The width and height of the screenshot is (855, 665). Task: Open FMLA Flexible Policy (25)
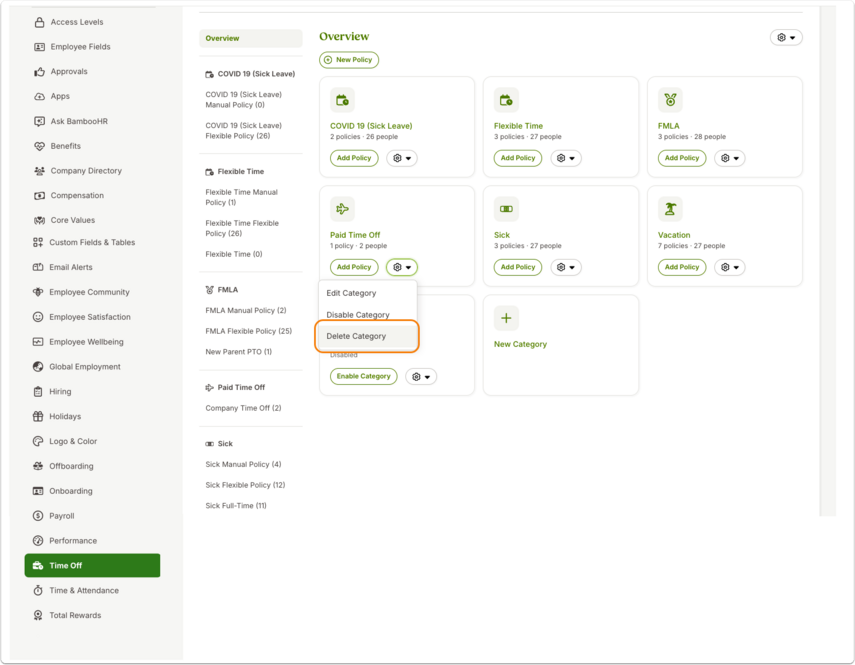[x=249, y=331]
